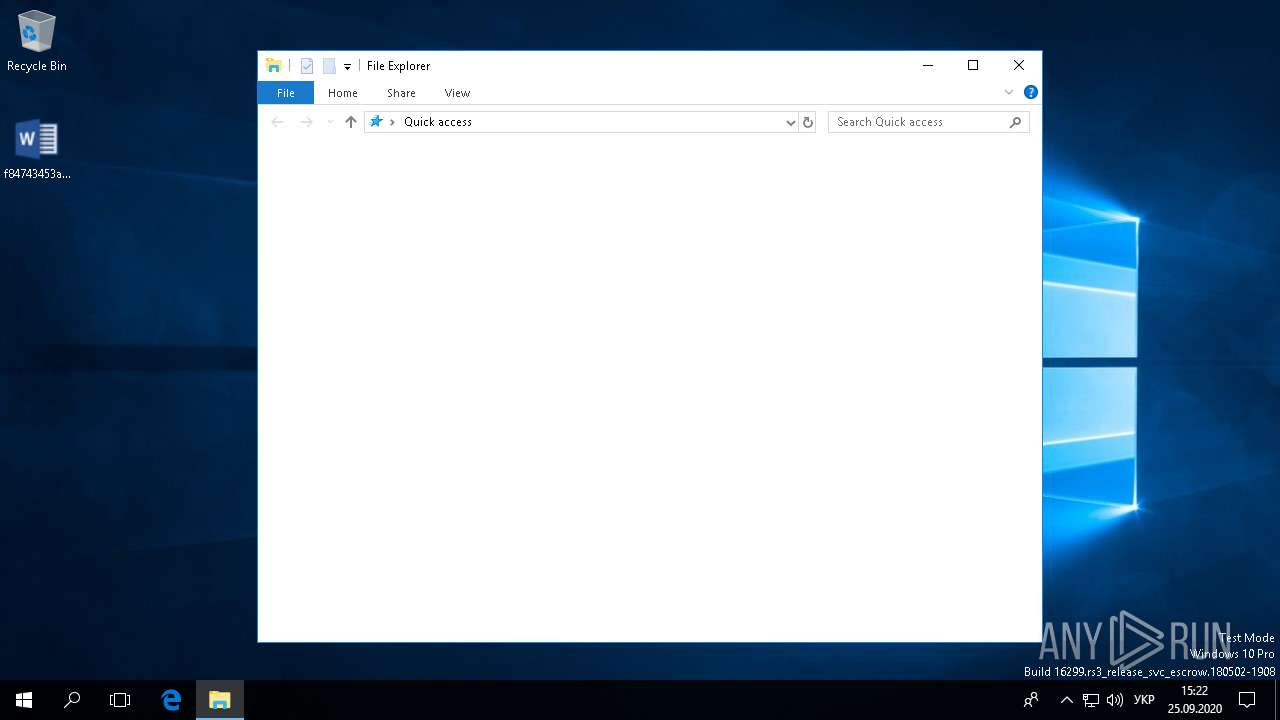Click the search magnifier icon
The image size is (1280, 720).
[1016, 122]
